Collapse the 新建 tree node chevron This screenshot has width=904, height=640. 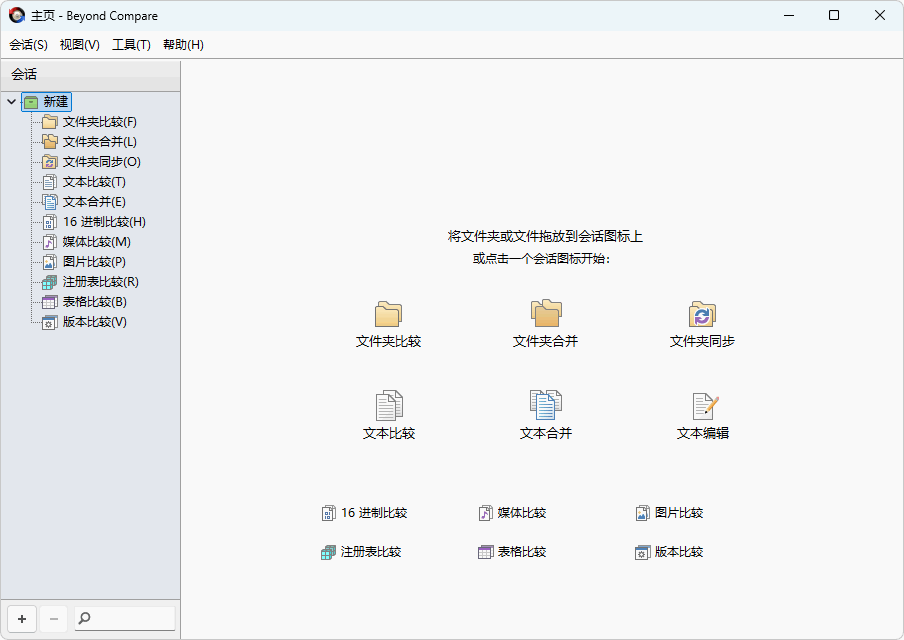12,101
